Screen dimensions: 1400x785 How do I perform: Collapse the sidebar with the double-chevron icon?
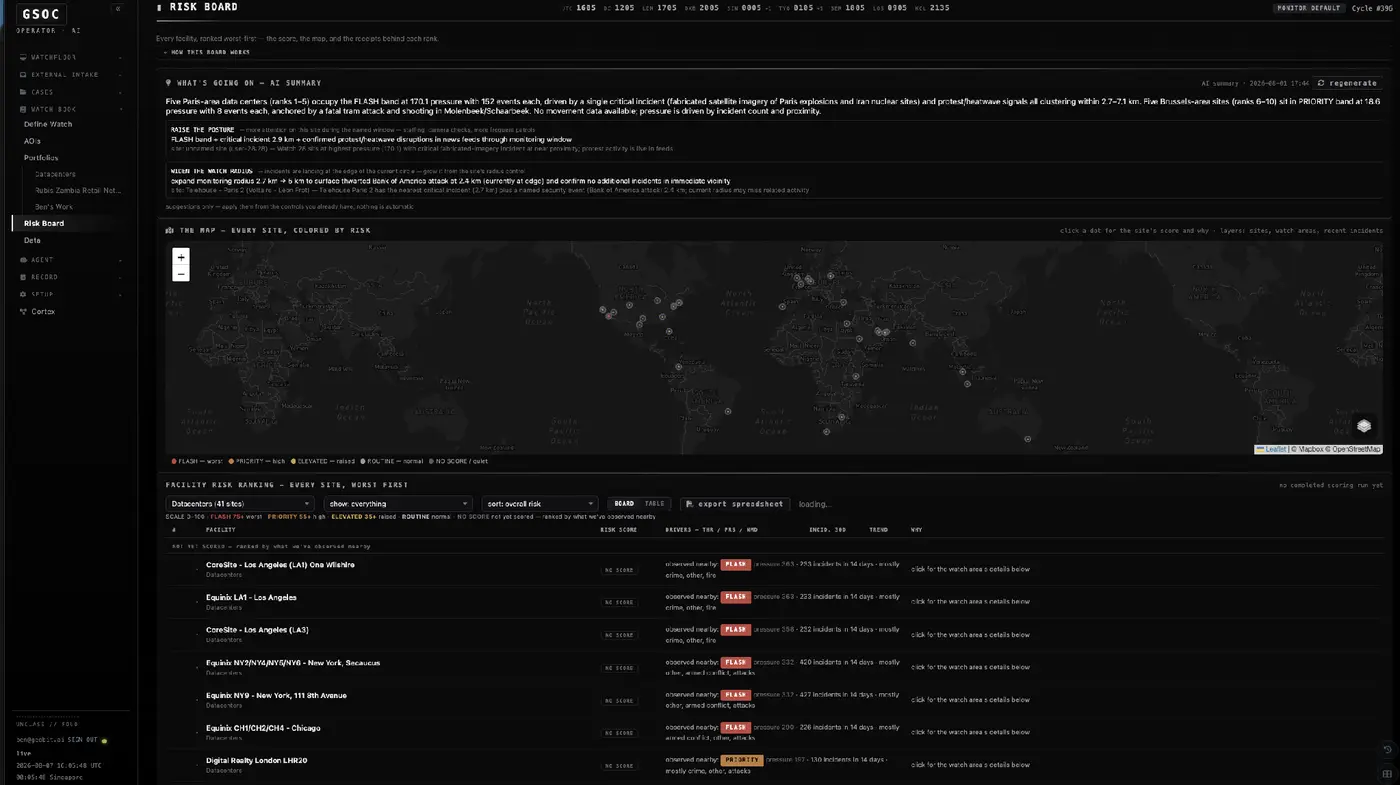pyautogui.click(x=118, y=8)
